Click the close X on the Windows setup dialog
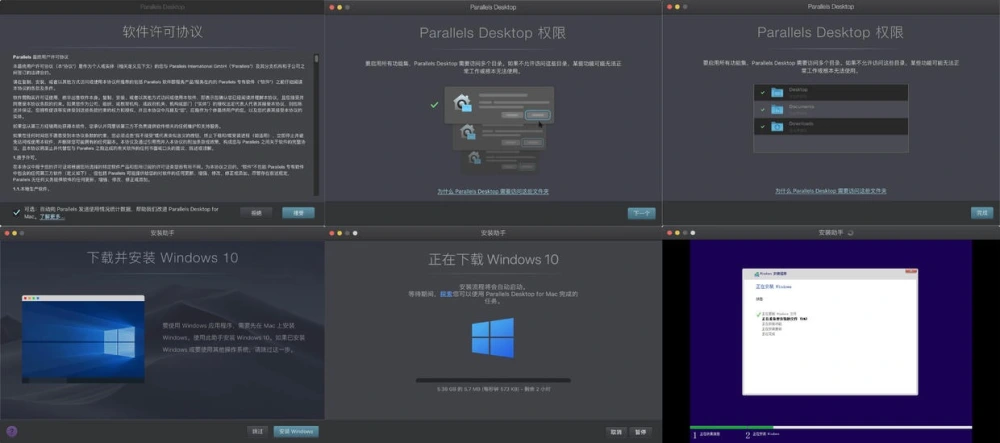1000x443 pixels. (913, 272)
